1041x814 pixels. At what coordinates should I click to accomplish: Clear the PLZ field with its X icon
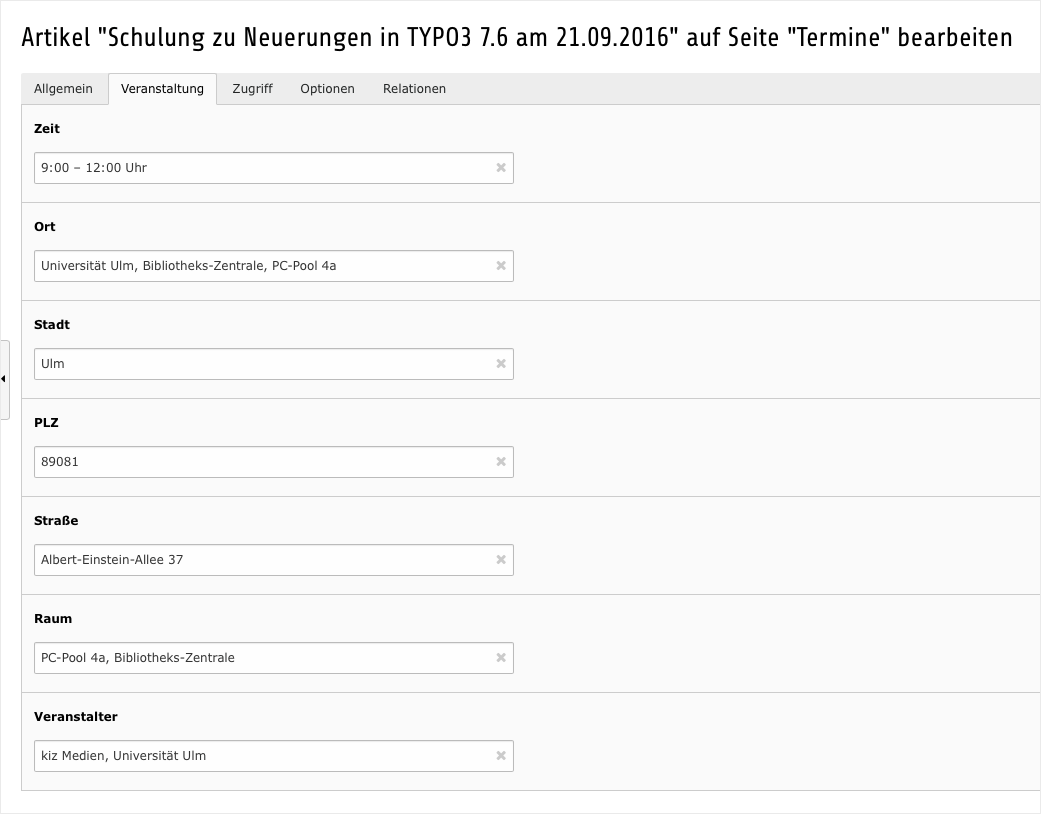(501, 462)
